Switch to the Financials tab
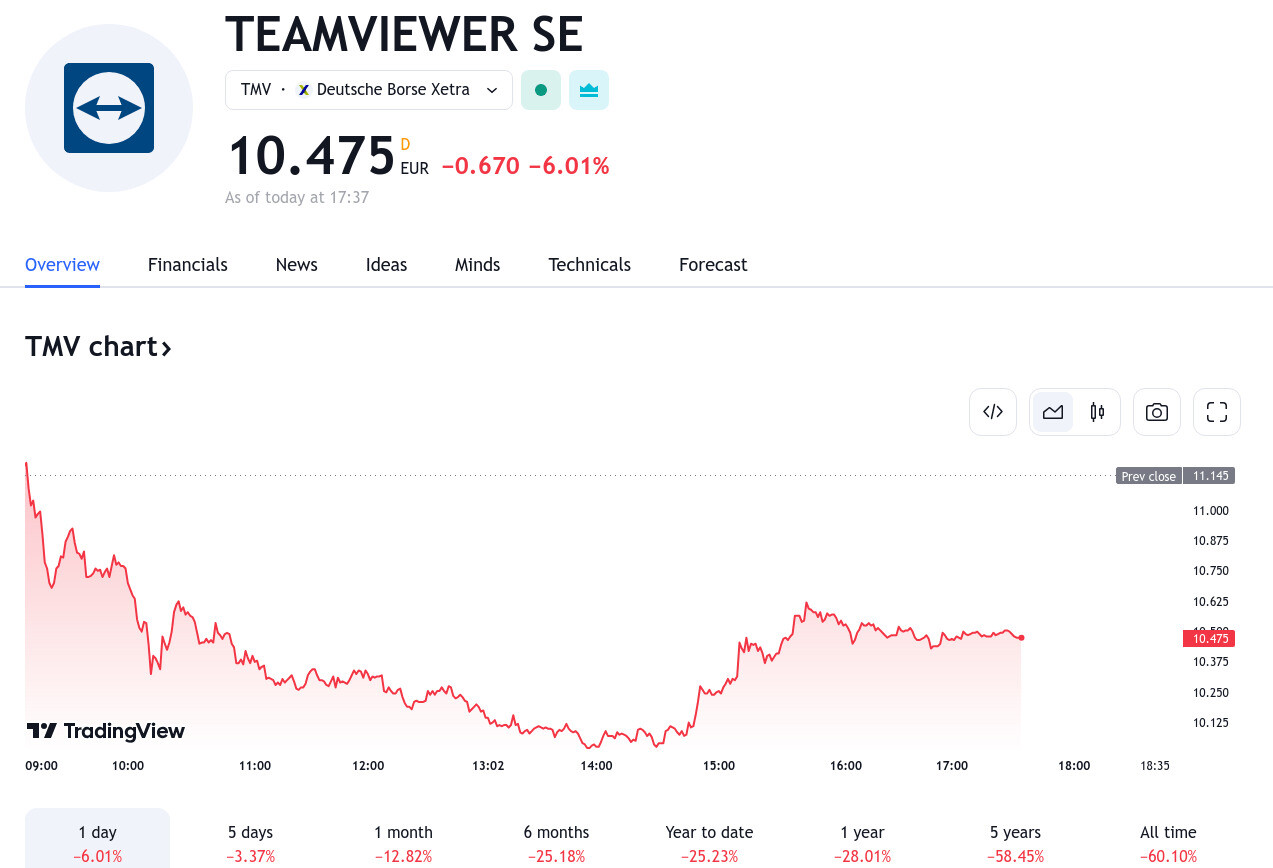 click(x=188, y=265)
